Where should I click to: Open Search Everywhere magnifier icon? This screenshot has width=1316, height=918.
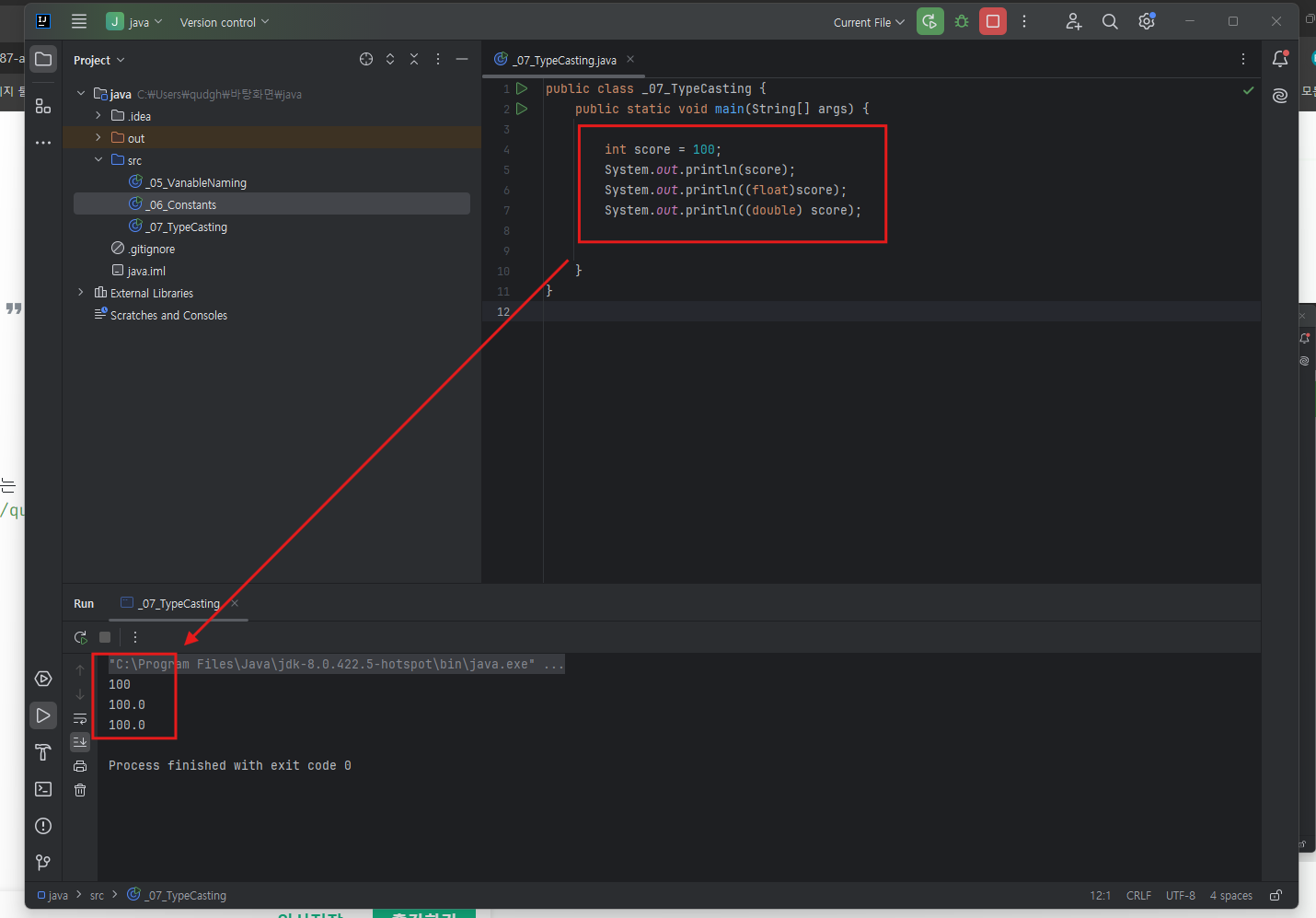1110,21
